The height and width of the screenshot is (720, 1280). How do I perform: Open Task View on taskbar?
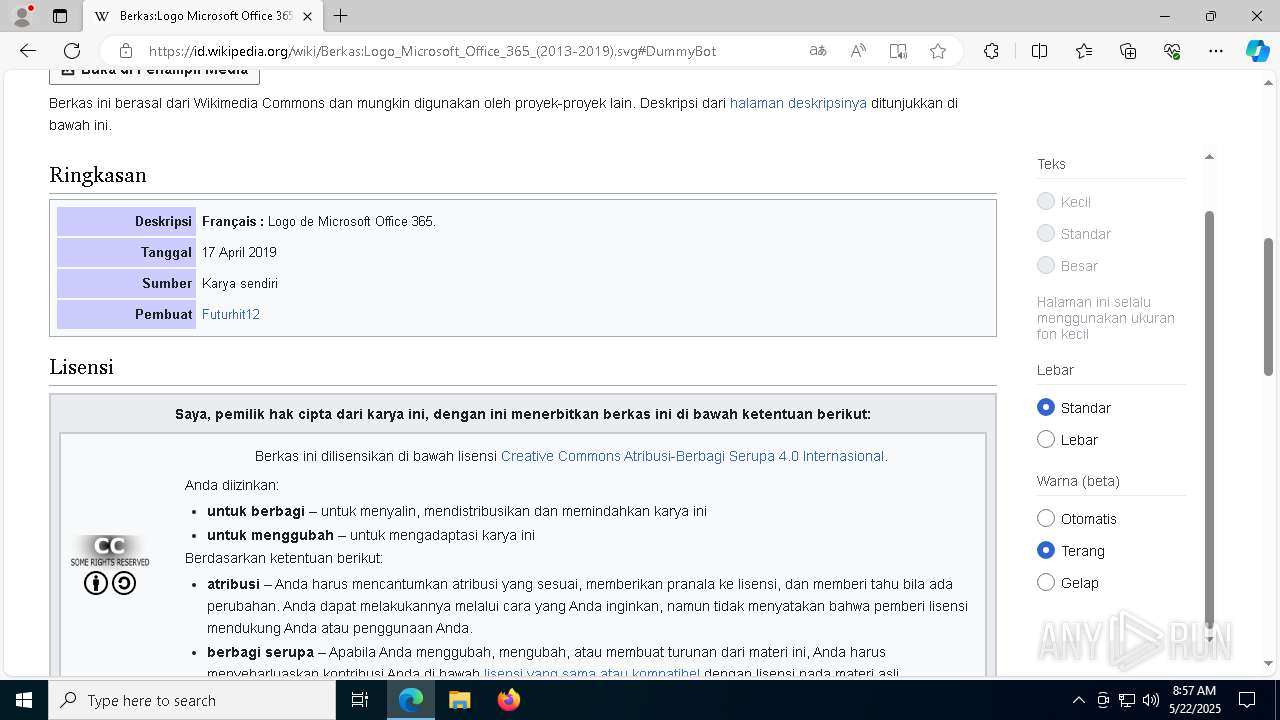tap(360, 700)
